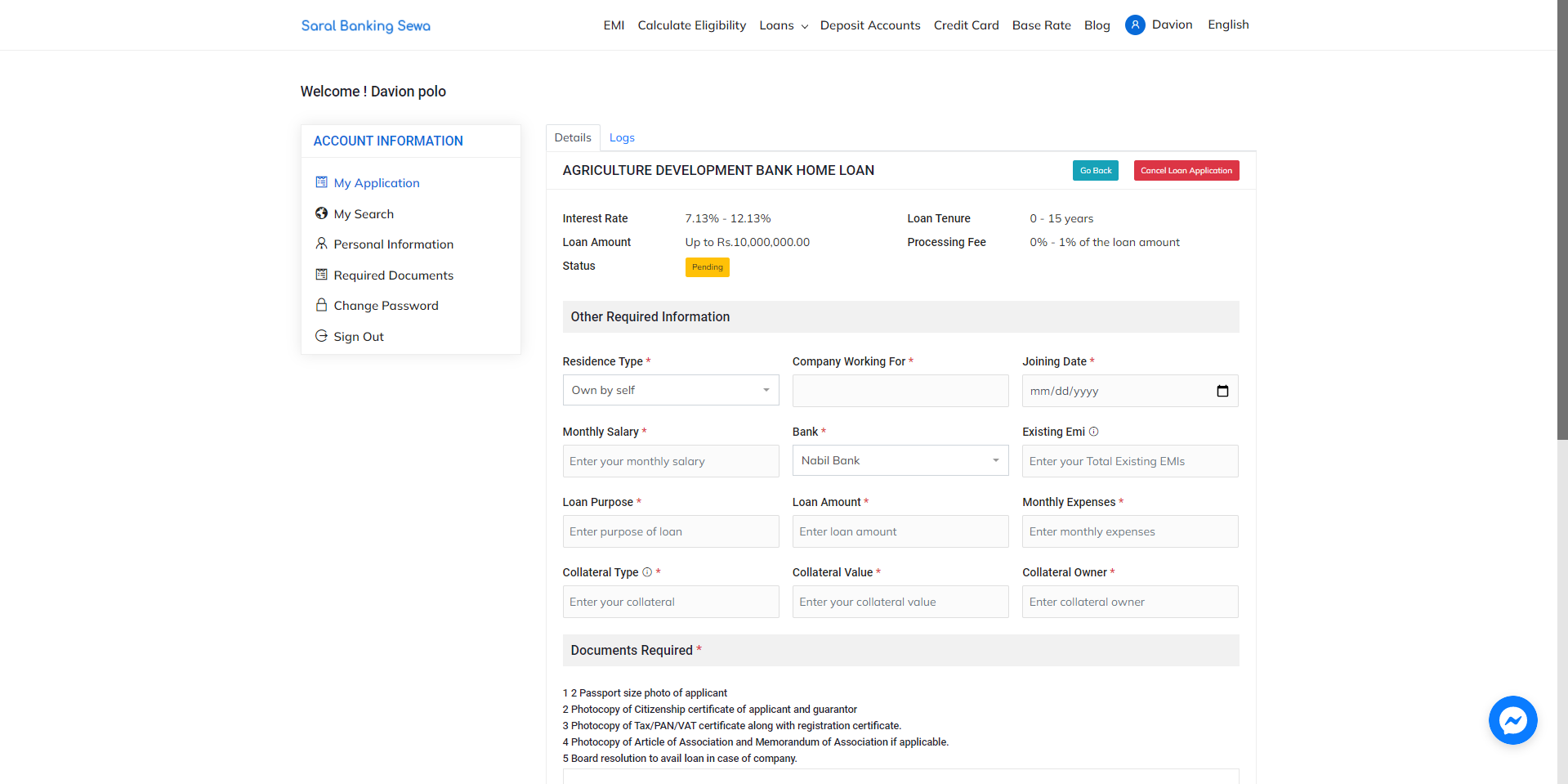Click the My Application list icon
Screen dimensions: 1568x784
(321, 182)
